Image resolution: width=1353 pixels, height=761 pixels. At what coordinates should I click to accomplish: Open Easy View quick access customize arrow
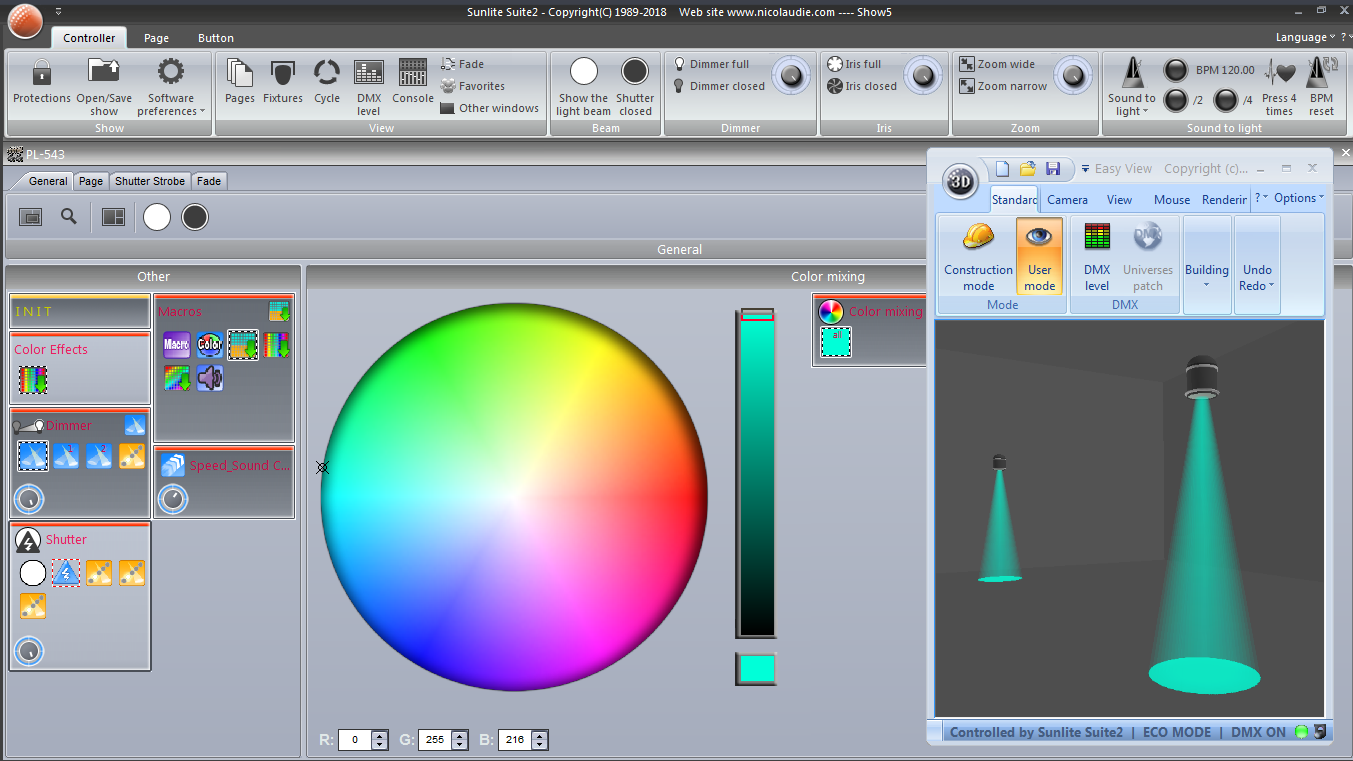tap(1085, 169)
